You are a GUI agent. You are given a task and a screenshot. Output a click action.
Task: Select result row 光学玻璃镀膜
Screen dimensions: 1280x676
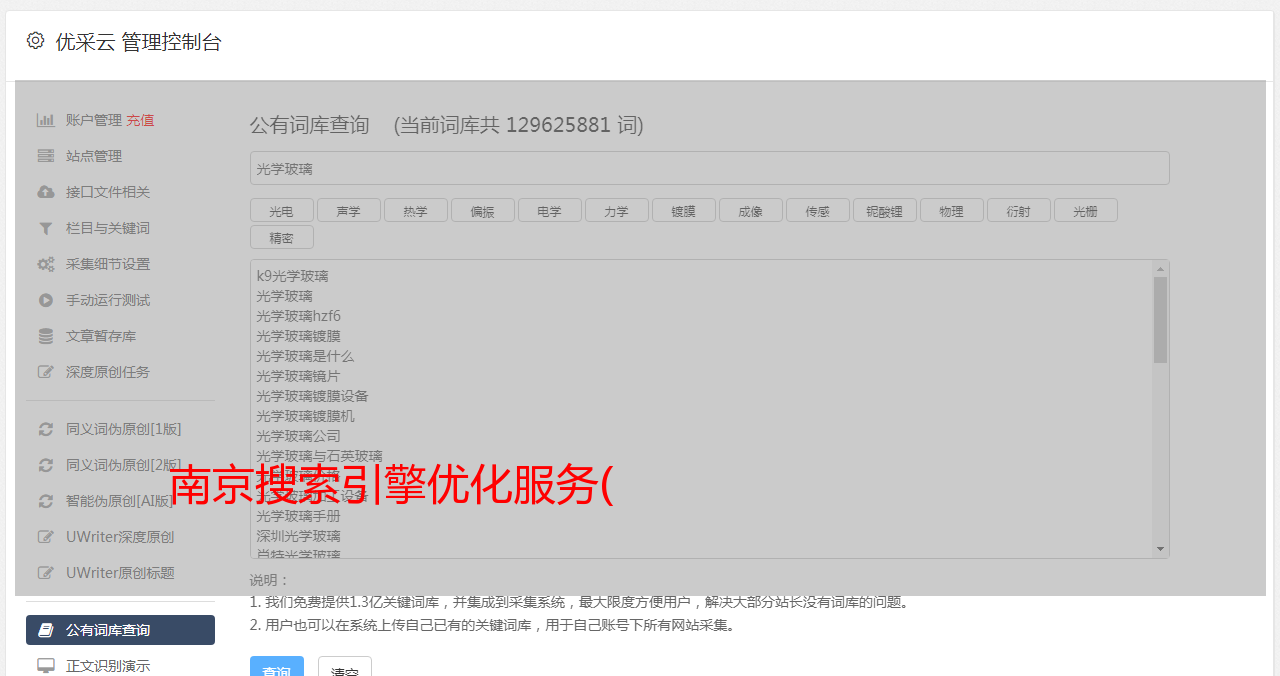[x=298, y=336]
